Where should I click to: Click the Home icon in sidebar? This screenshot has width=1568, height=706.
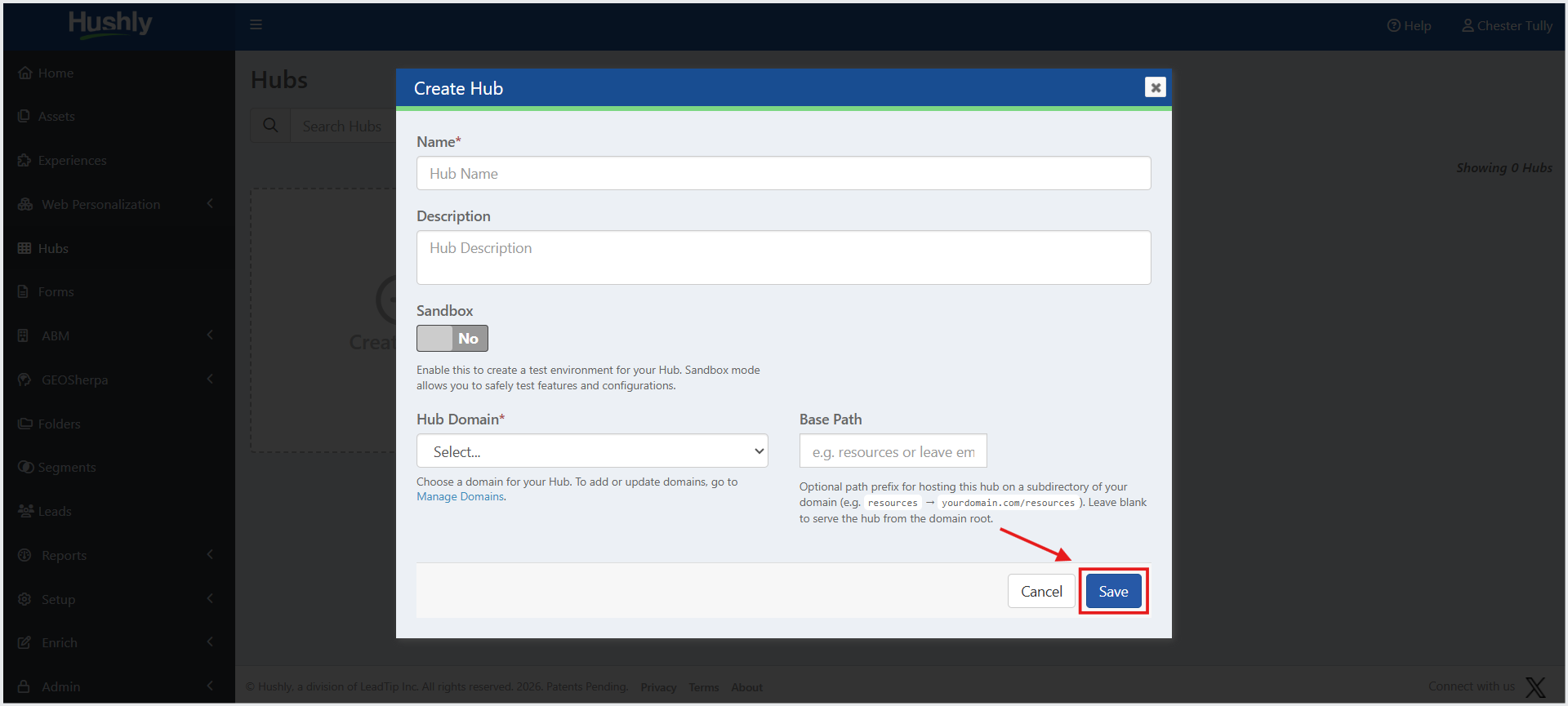(x=25, y=73)
